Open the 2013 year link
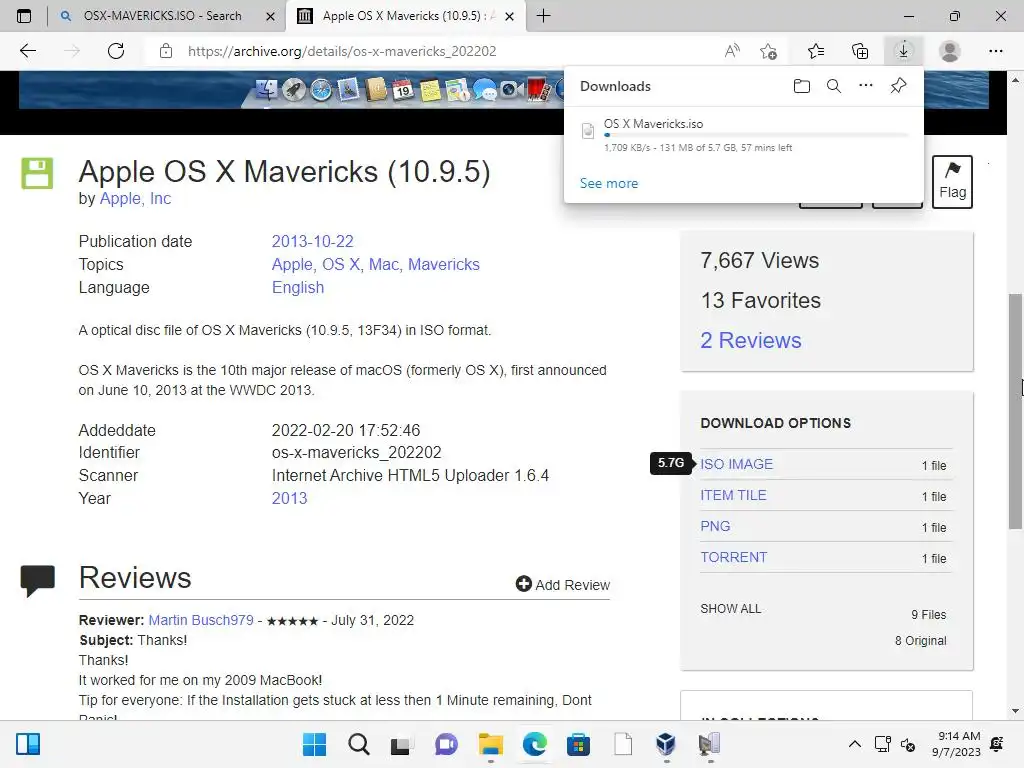The height and width of the screenshot is (768, 1024). tap(289, 498)
